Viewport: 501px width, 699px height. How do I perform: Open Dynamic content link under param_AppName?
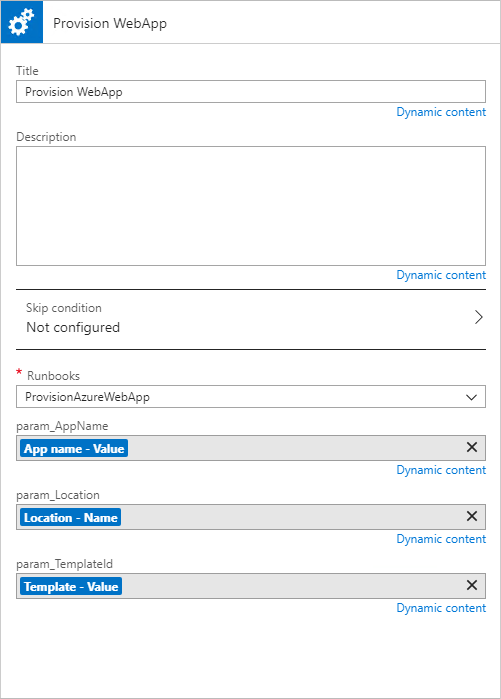[441, 470]
